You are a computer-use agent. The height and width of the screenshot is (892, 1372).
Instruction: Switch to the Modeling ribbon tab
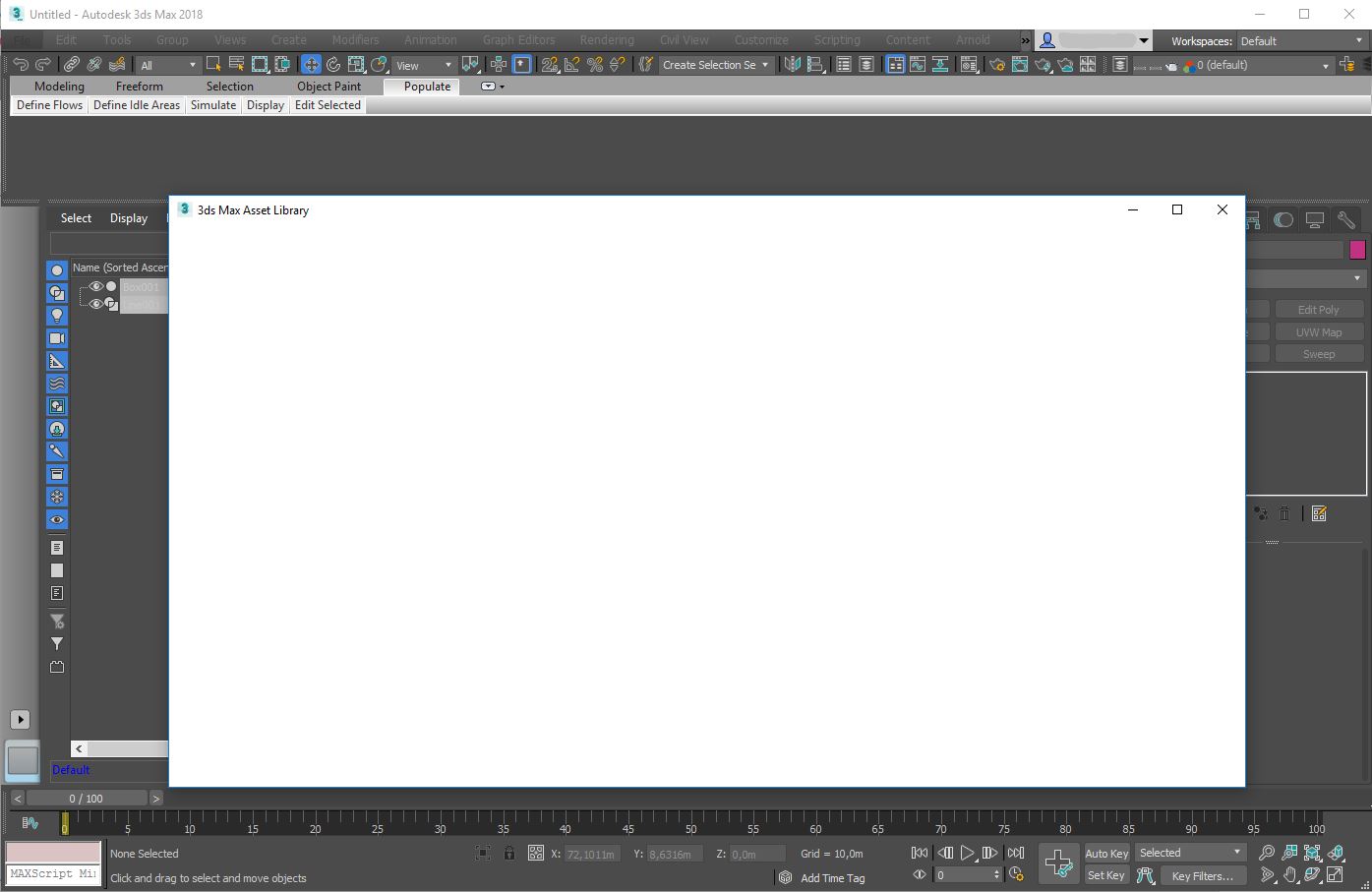pos(59,86)
